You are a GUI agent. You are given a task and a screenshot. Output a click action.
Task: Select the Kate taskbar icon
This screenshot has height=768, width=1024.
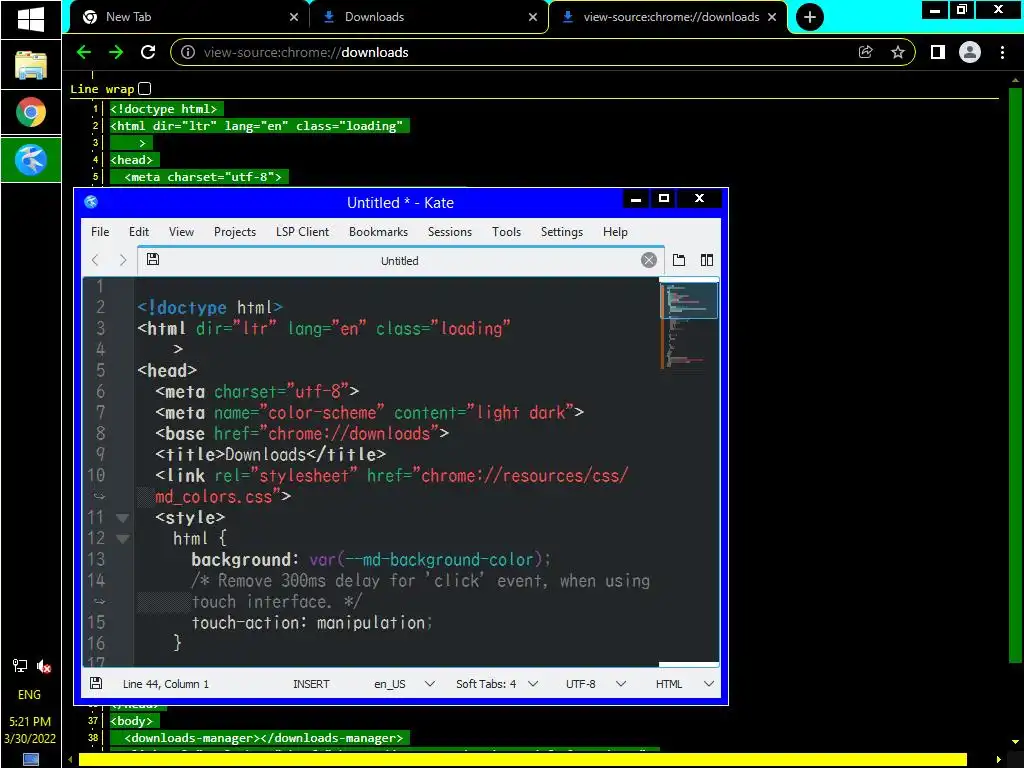pyautogui.click(x=31, y=159)
